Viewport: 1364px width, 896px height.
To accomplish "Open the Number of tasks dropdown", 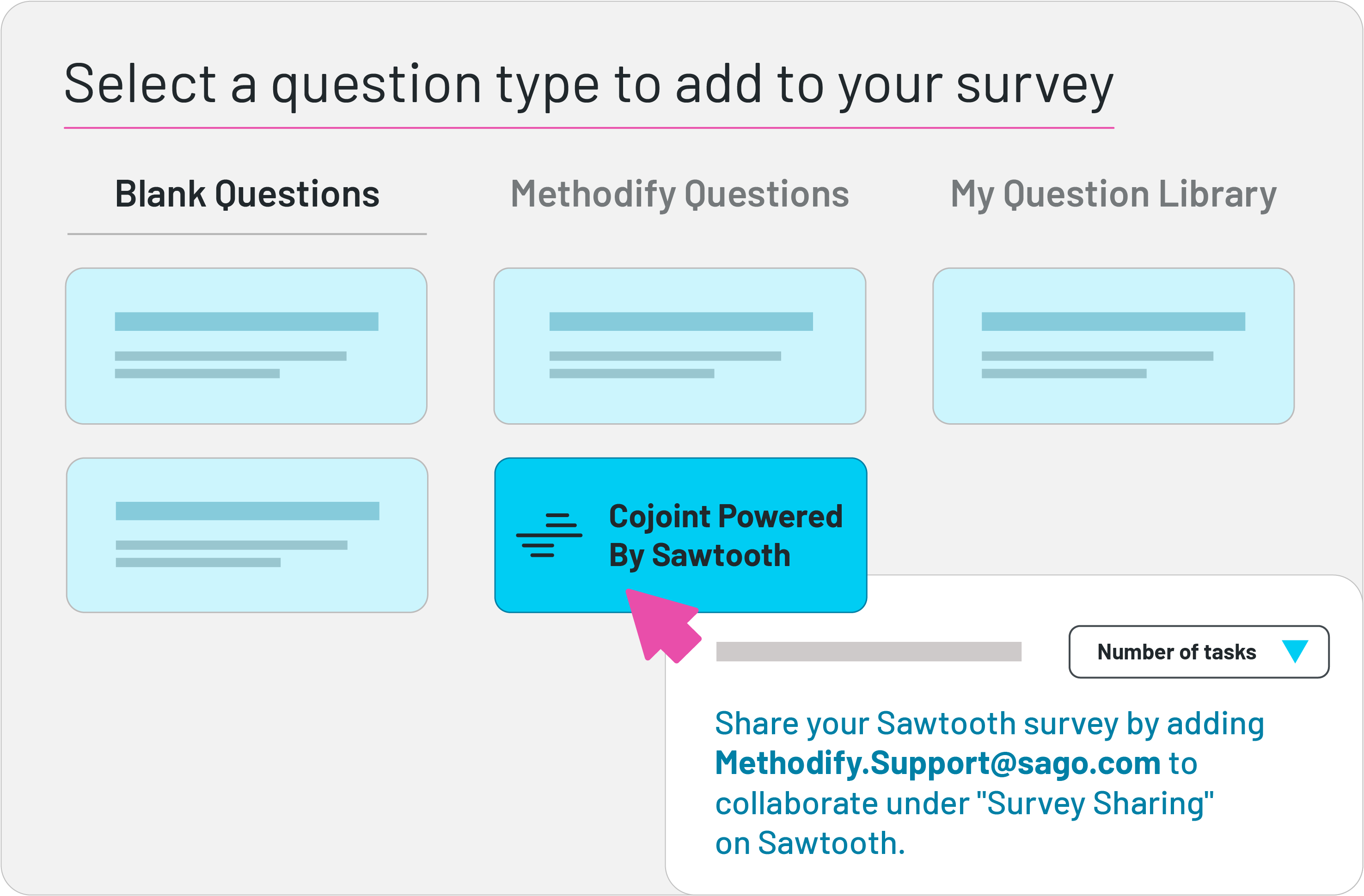I will point(1199,652).
